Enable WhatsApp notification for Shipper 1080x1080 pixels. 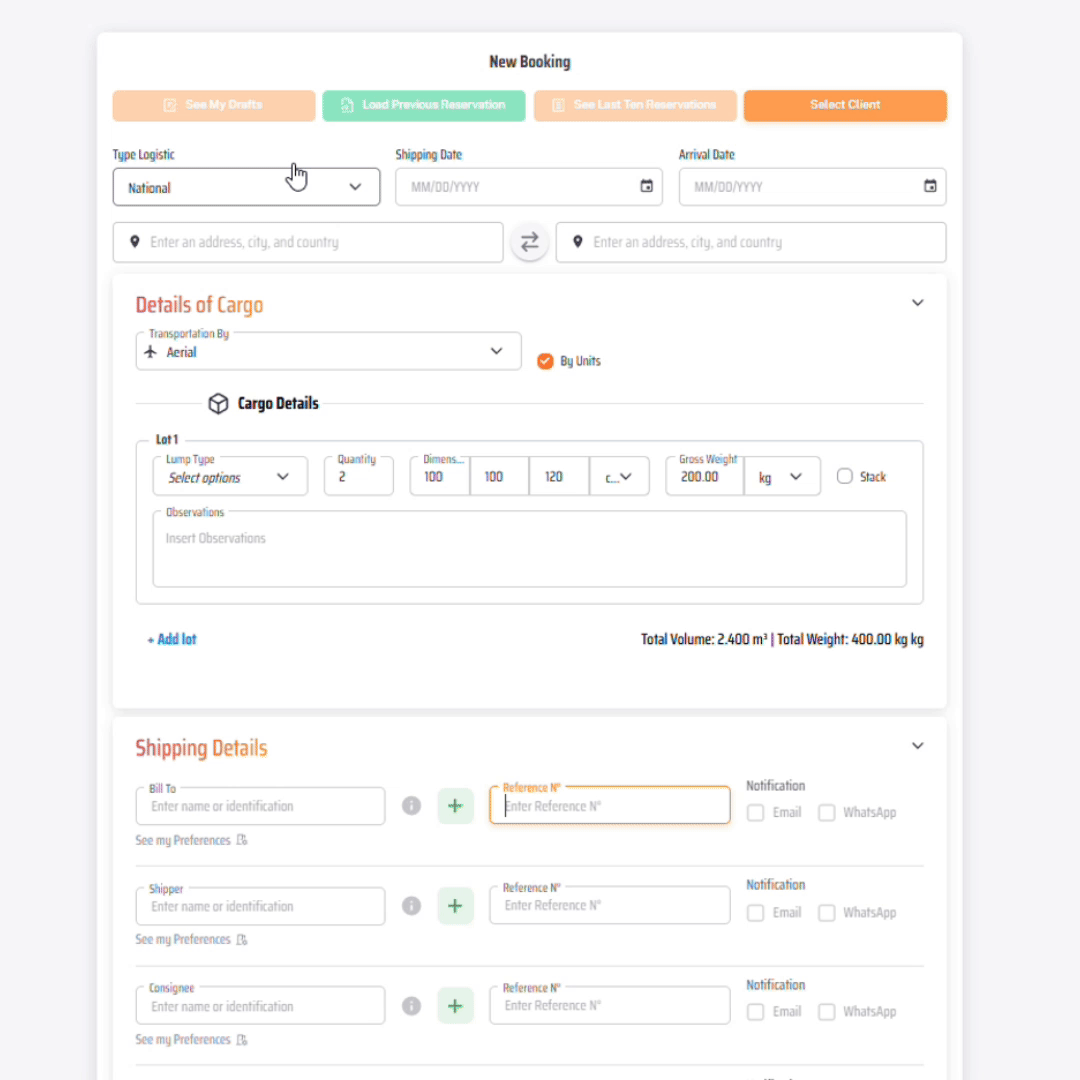[x=827, y=913]
